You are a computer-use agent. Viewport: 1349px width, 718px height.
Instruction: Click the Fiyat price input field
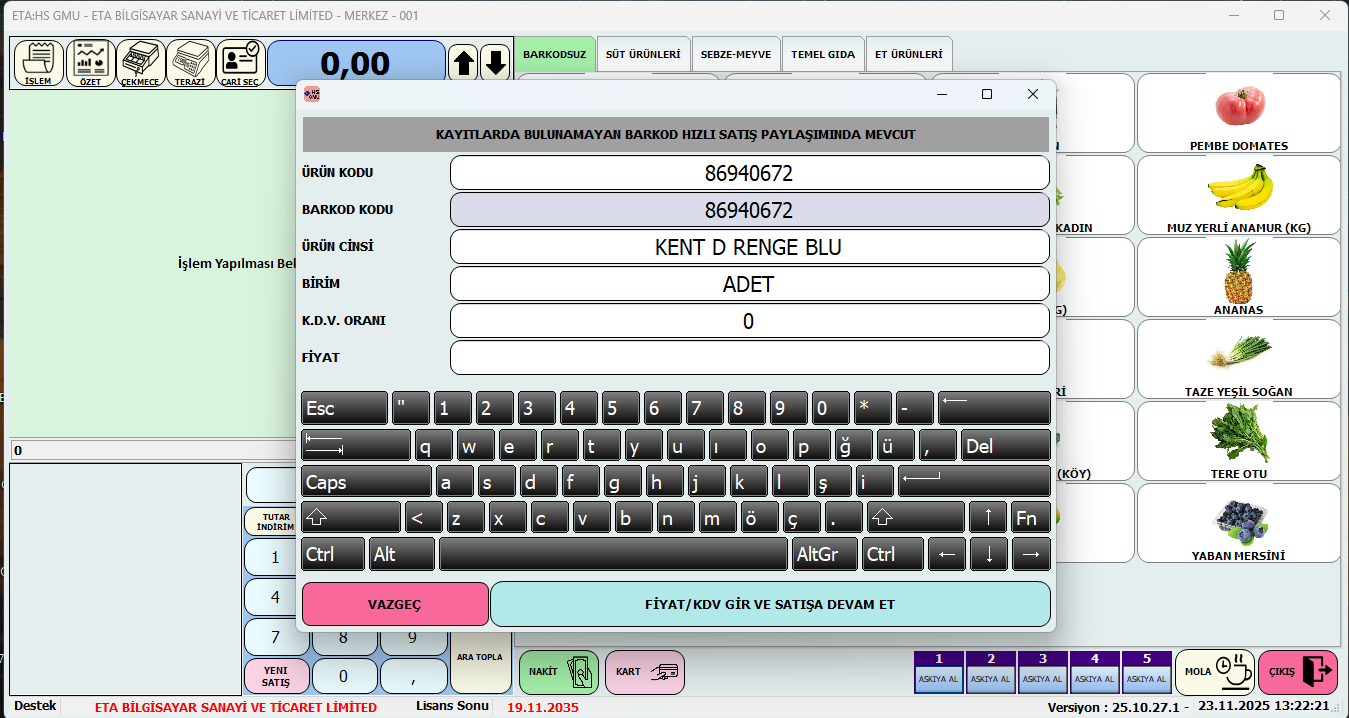[x=749, y=358]
